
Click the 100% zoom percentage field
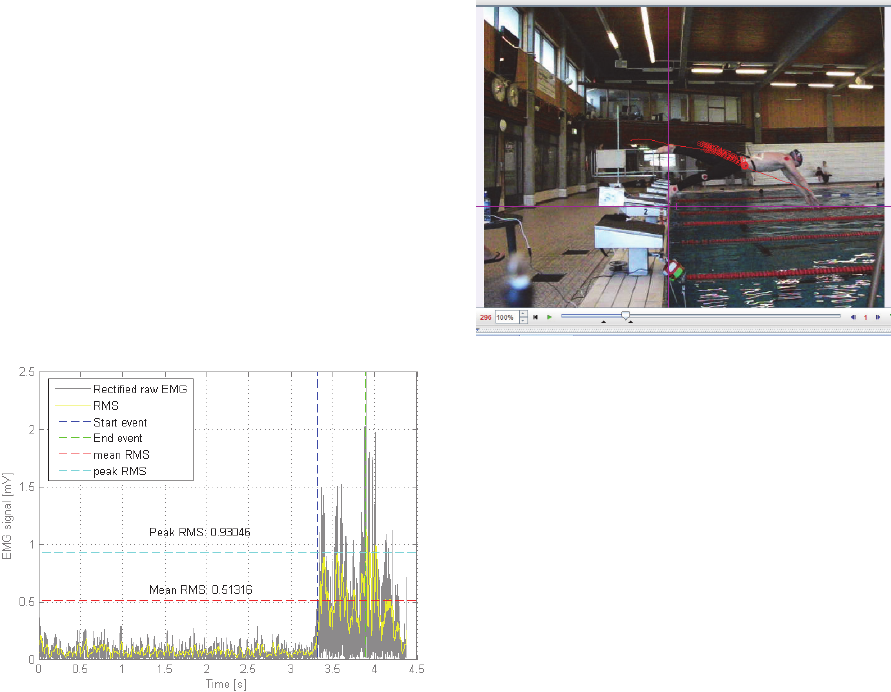pyautogui.click(x=506, y=317)
